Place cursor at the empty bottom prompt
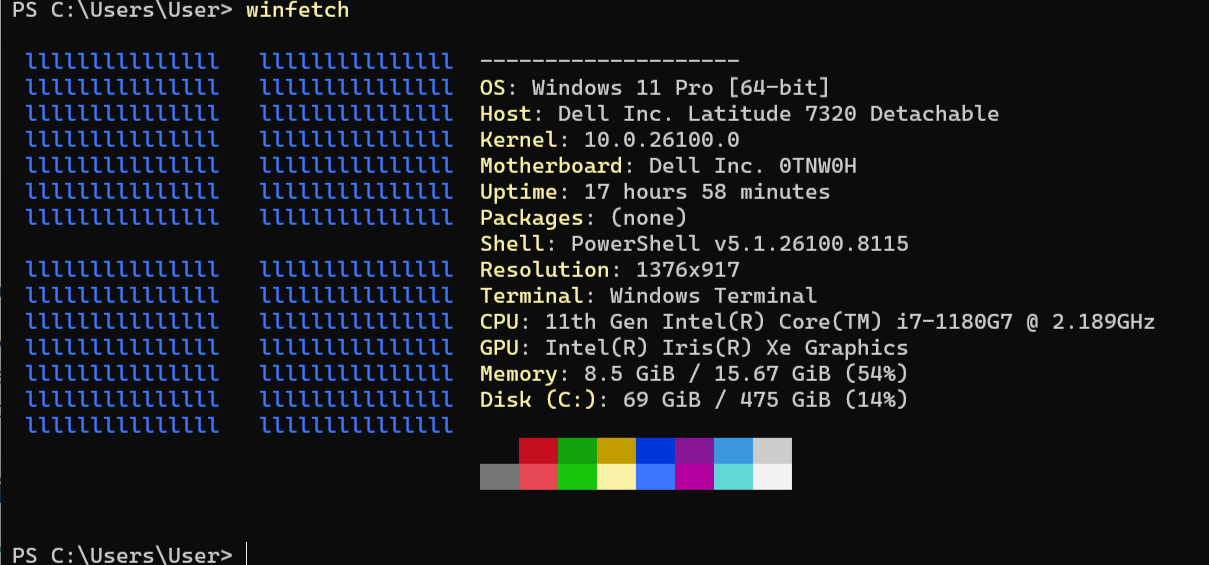 tap(247, 555)
